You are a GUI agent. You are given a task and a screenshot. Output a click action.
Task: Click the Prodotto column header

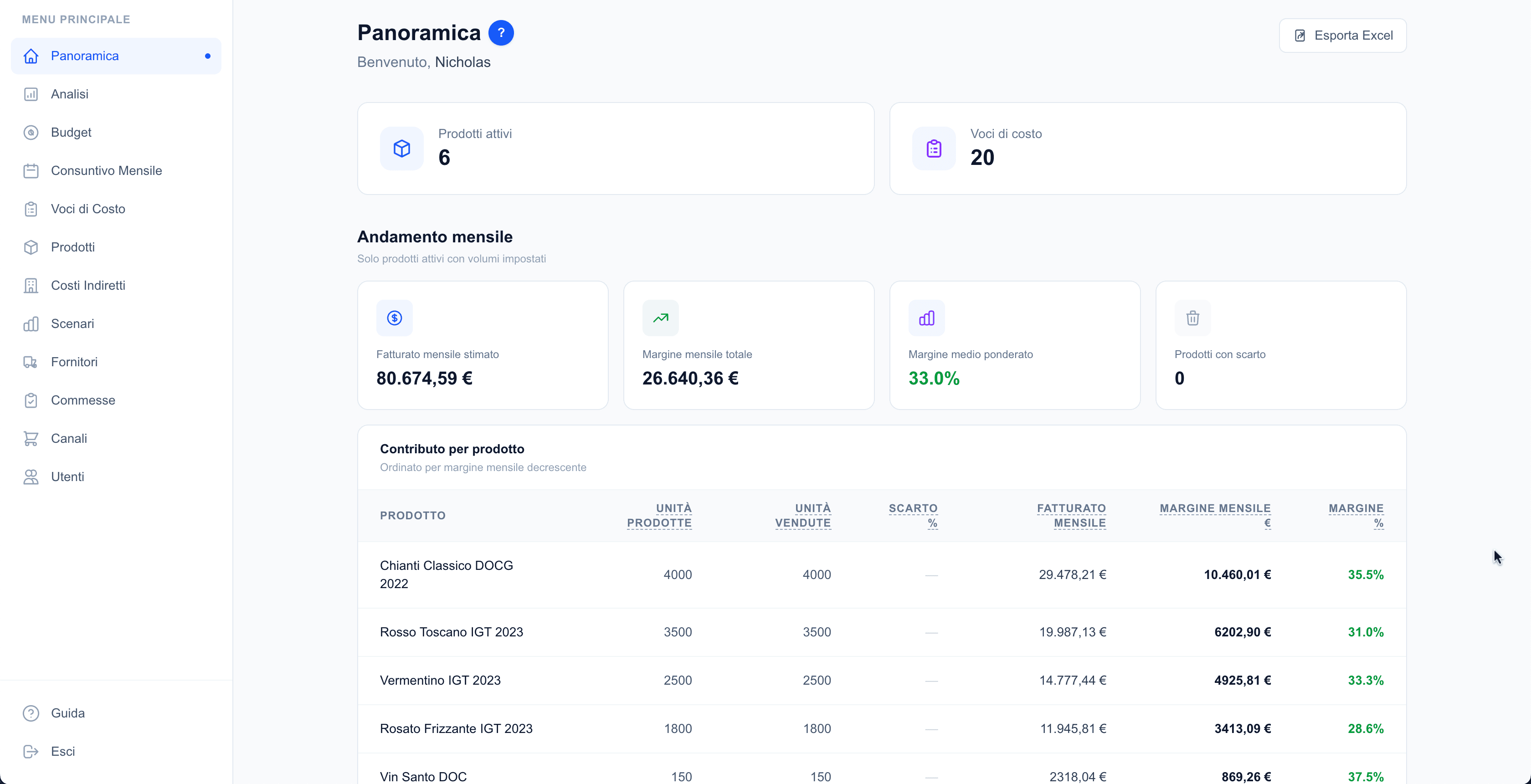[x=412, y=516]
